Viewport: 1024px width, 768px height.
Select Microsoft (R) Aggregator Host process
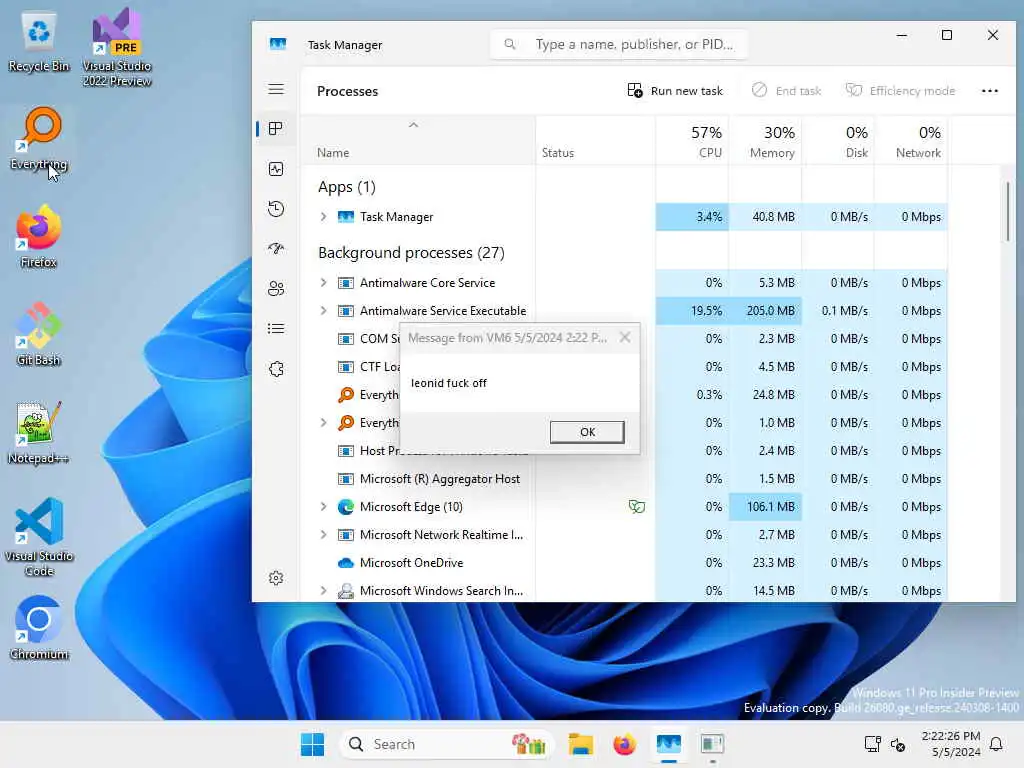(x=440, y=479)
